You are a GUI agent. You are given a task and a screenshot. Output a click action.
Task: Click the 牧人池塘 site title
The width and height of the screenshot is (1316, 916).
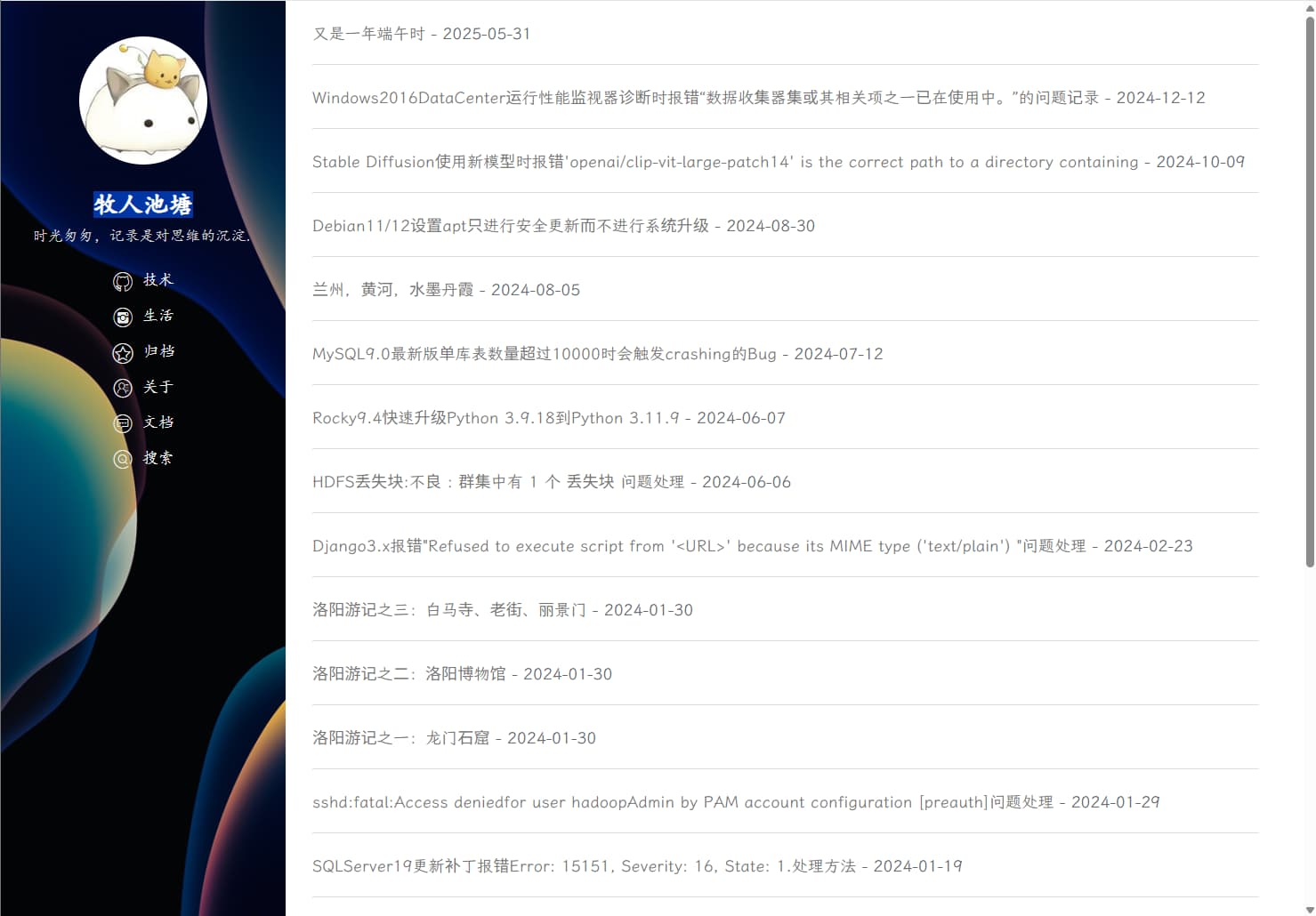143,205
